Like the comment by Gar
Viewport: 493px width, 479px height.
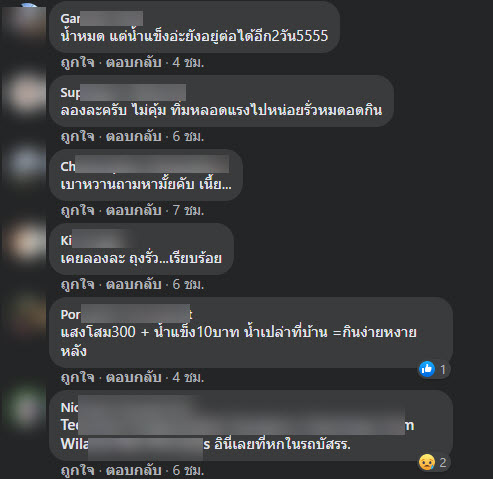[78, 62]
